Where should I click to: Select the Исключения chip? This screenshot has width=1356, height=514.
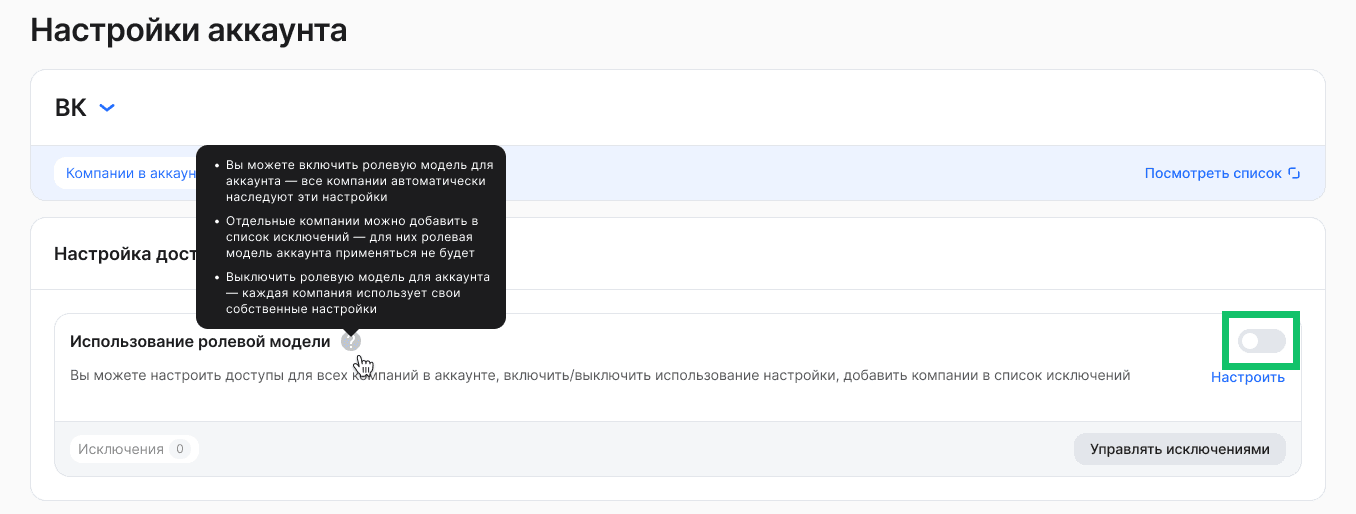(121, 449)
